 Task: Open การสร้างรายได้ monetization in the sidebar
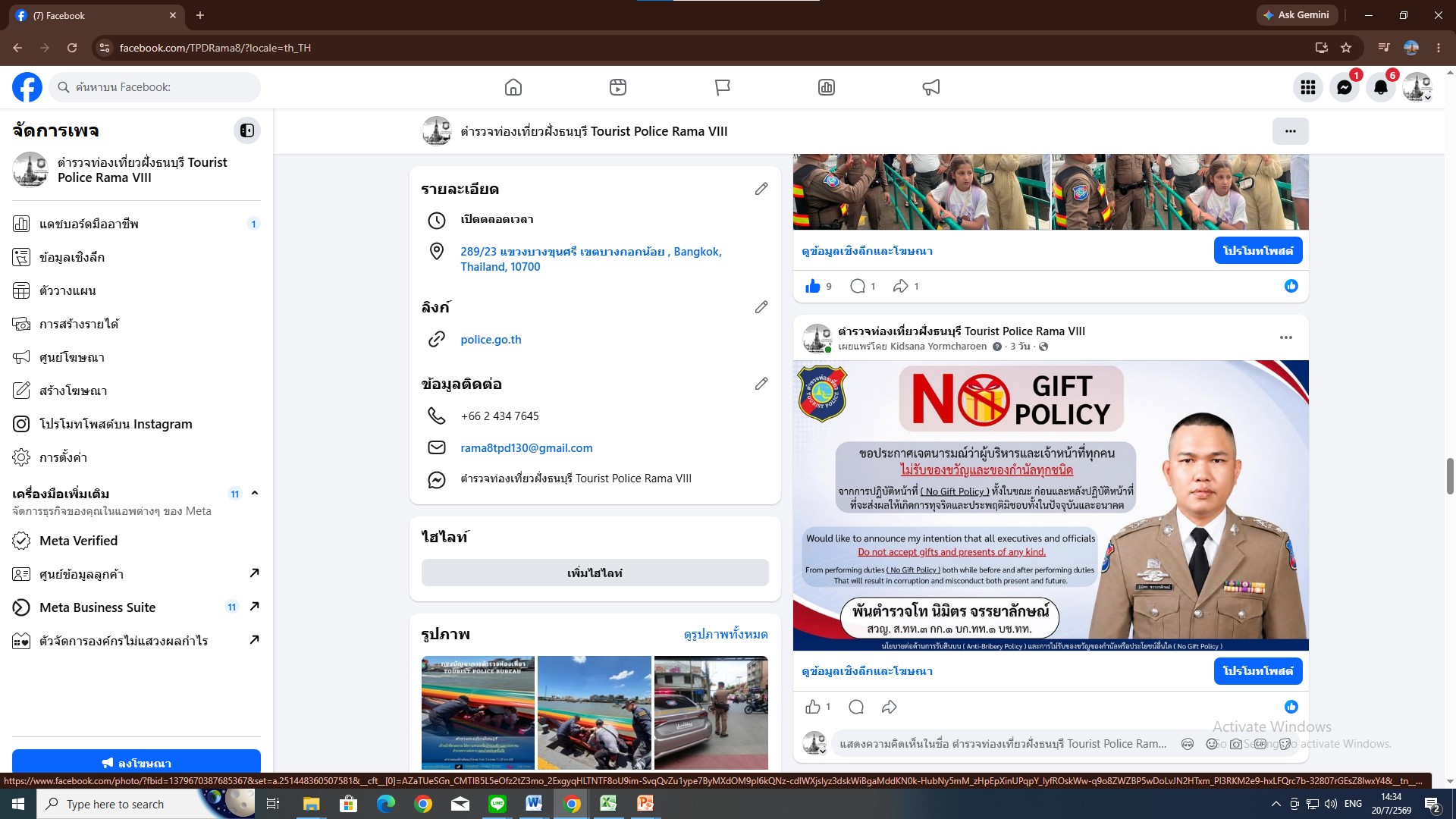[136, 324]
